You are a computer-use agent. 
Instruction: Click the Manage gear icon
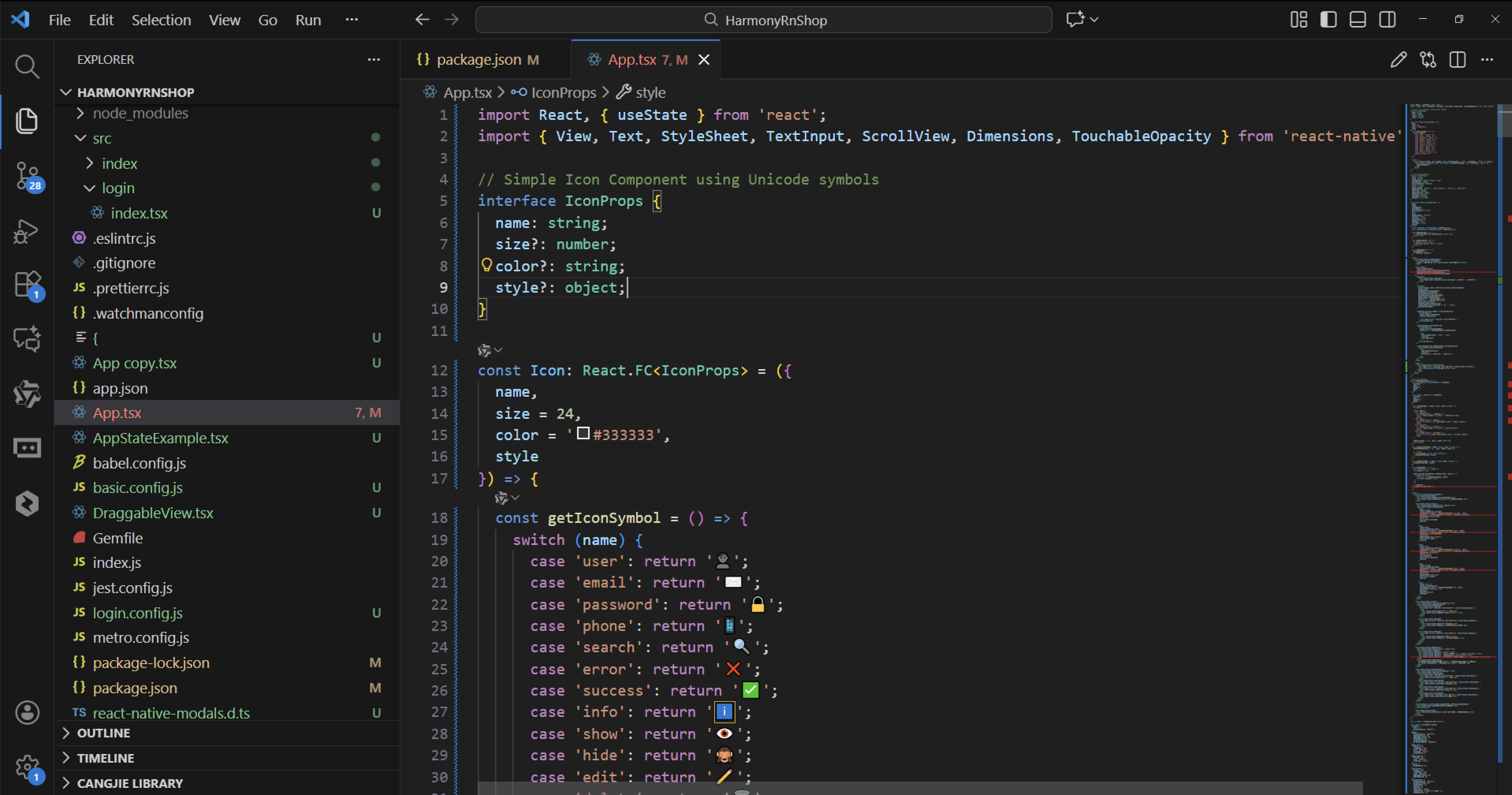(x=26, y=766)
